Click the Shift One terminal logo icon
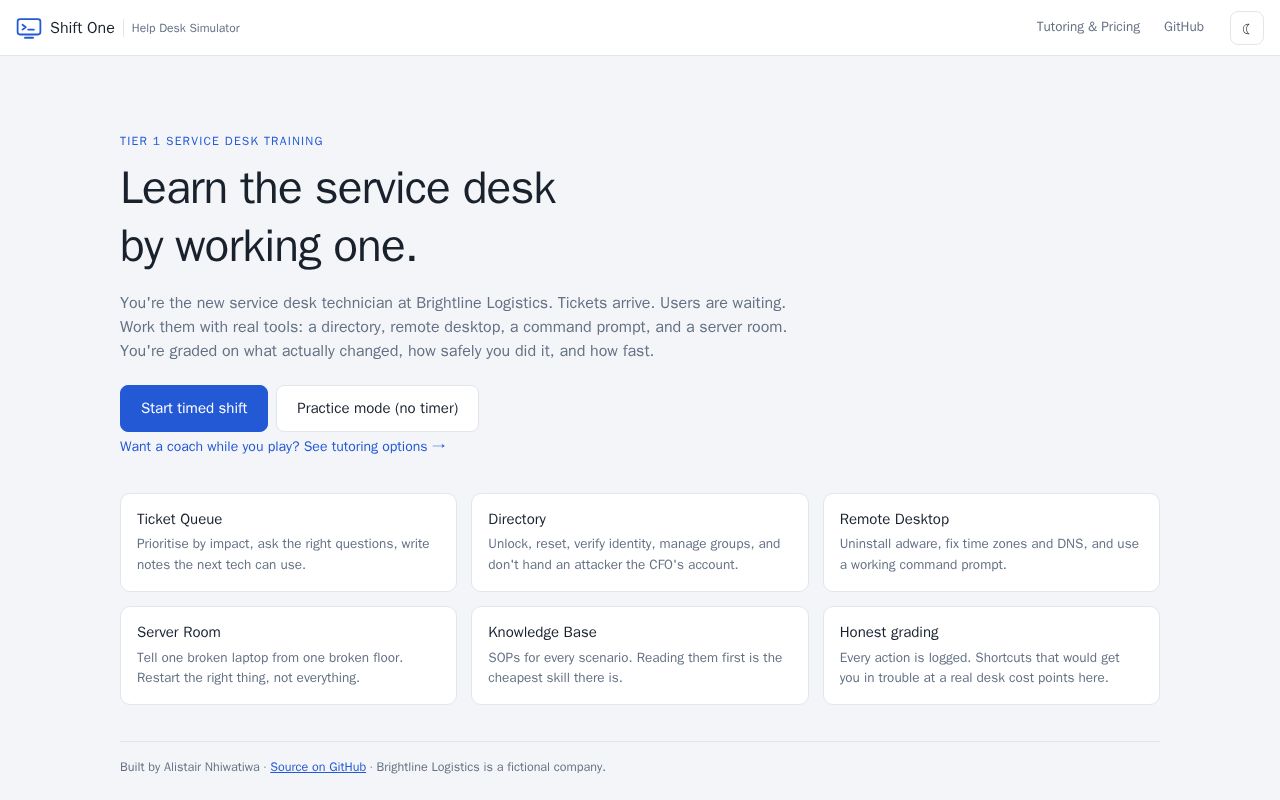 pos(29,28)
